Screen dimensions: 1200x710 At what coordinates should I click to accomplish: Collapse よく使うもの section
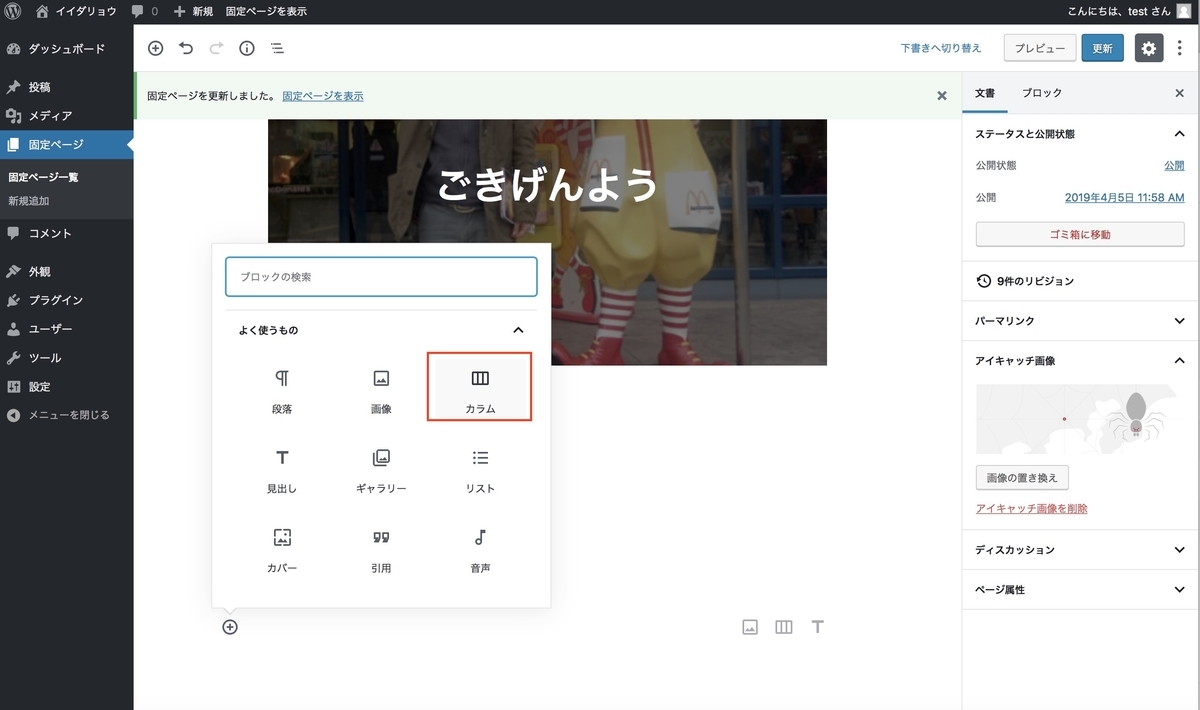tap(381, 330)
